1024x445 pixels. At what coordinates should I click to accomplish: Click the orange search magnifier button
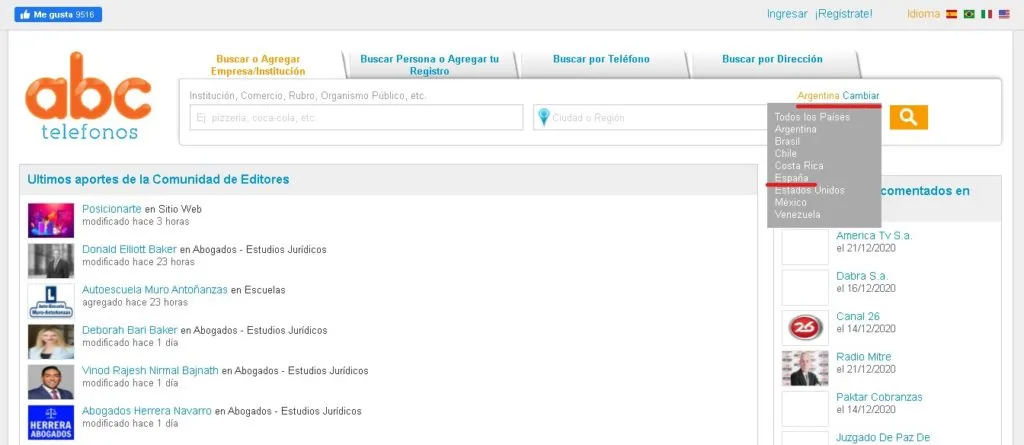pyautogui.click(x=908, y=117)
